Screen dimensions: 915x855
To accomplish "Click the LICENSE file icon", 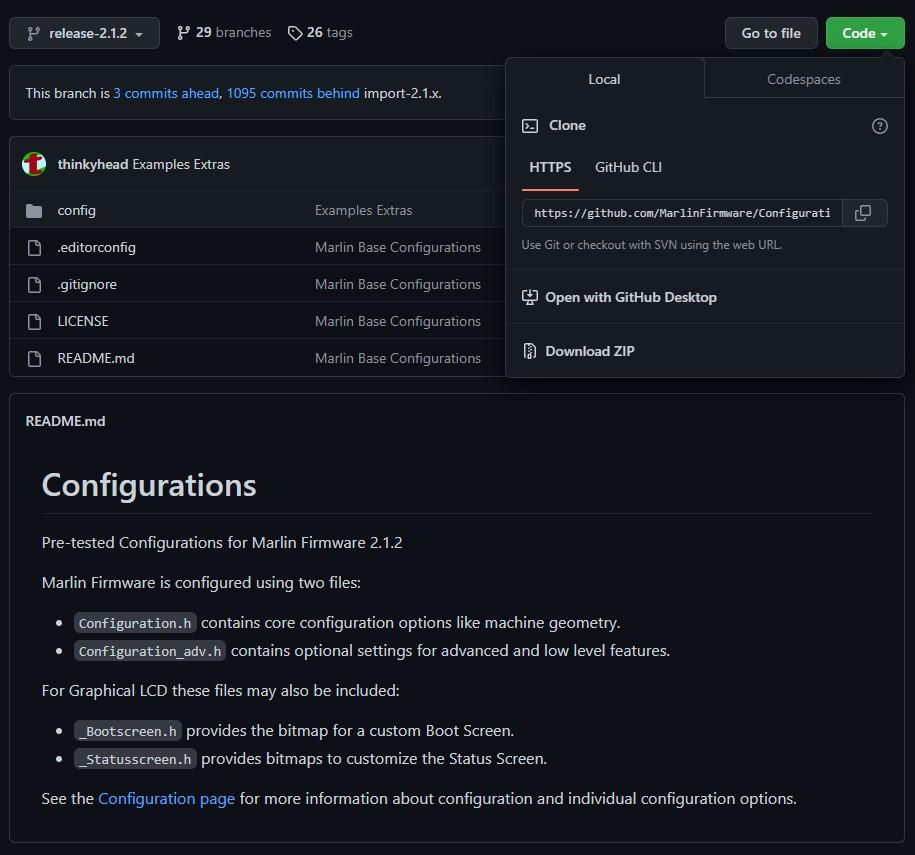I will pyautogui.click(x=34, y=322).
